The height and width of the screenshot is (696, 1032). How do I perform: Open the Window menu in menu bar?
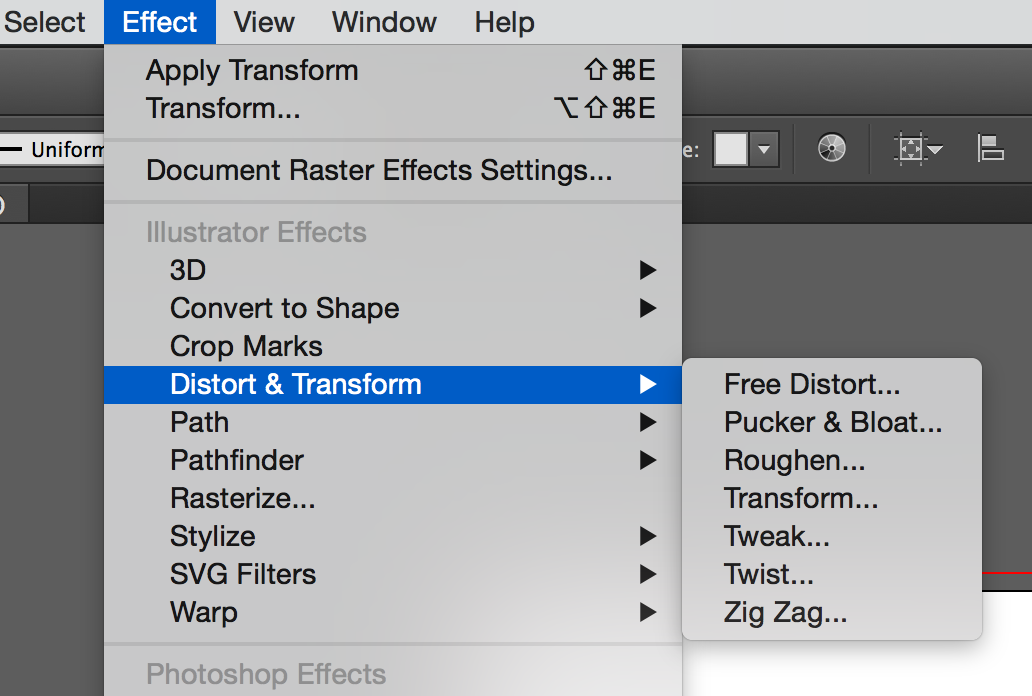coord(384,22)
